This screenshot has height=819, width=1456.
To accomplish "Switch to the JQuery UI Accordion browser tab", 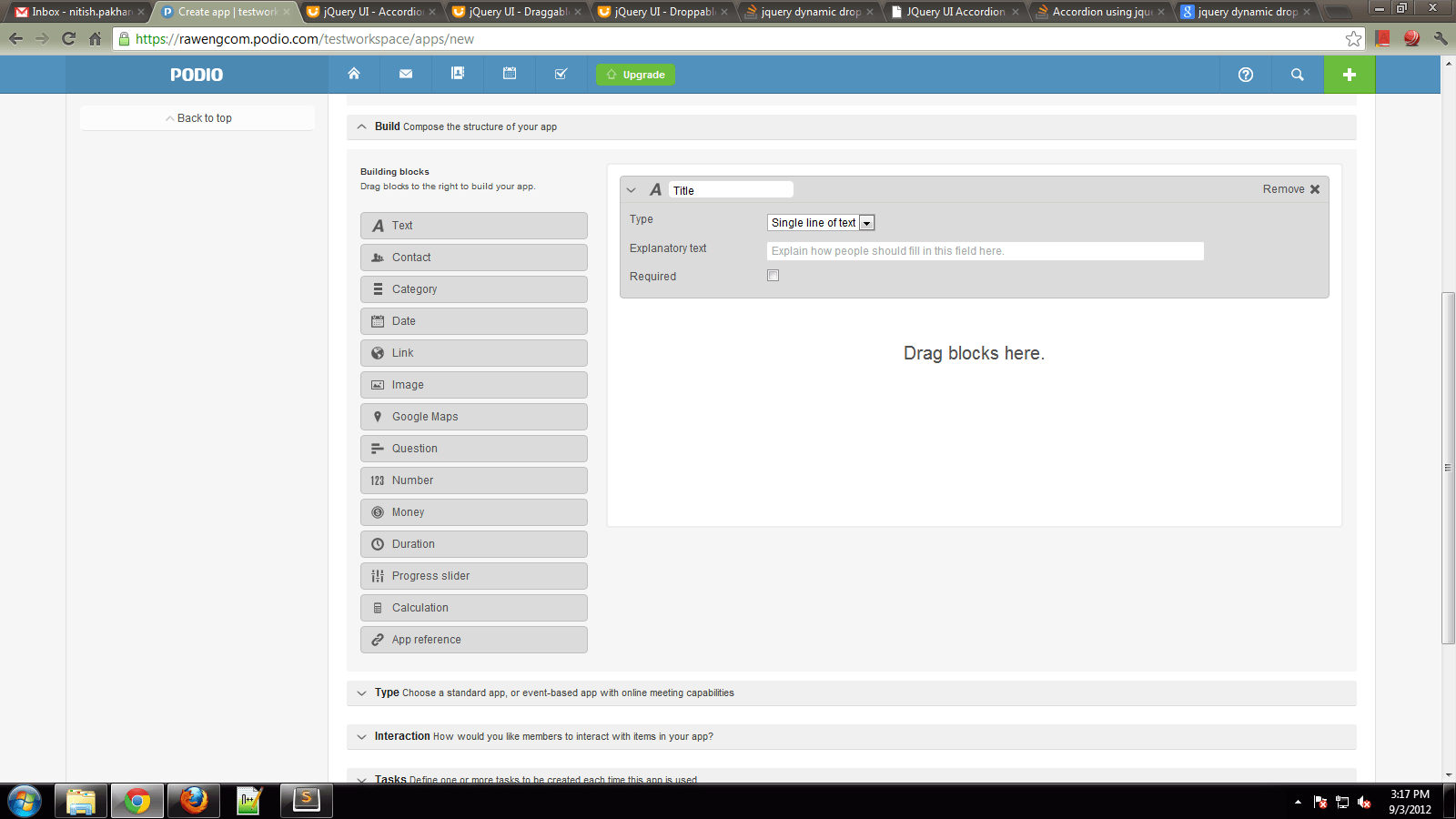I will point(952,12).
